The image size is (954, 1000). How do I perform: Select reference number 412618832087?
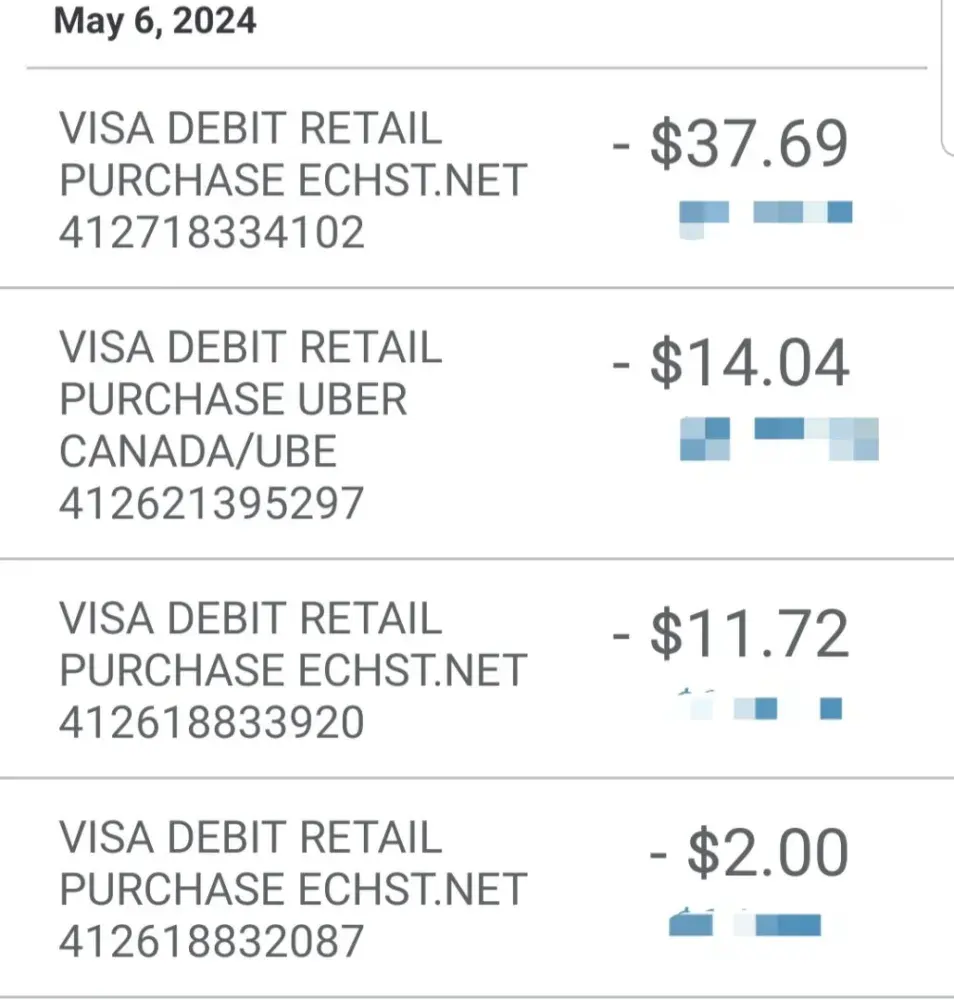coord(212,941)
